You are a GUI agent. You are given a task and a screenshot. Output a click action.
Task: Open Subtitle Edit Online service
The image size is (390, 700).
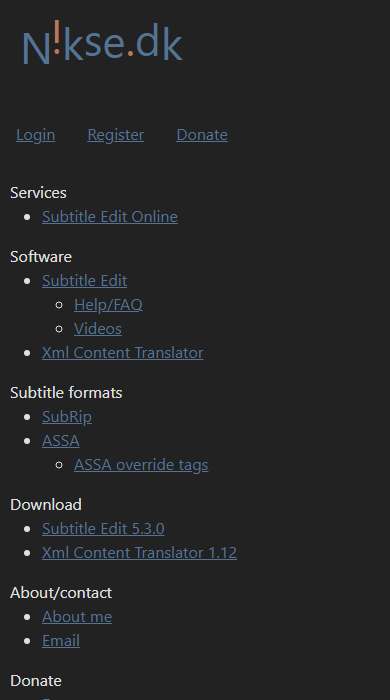110,217
